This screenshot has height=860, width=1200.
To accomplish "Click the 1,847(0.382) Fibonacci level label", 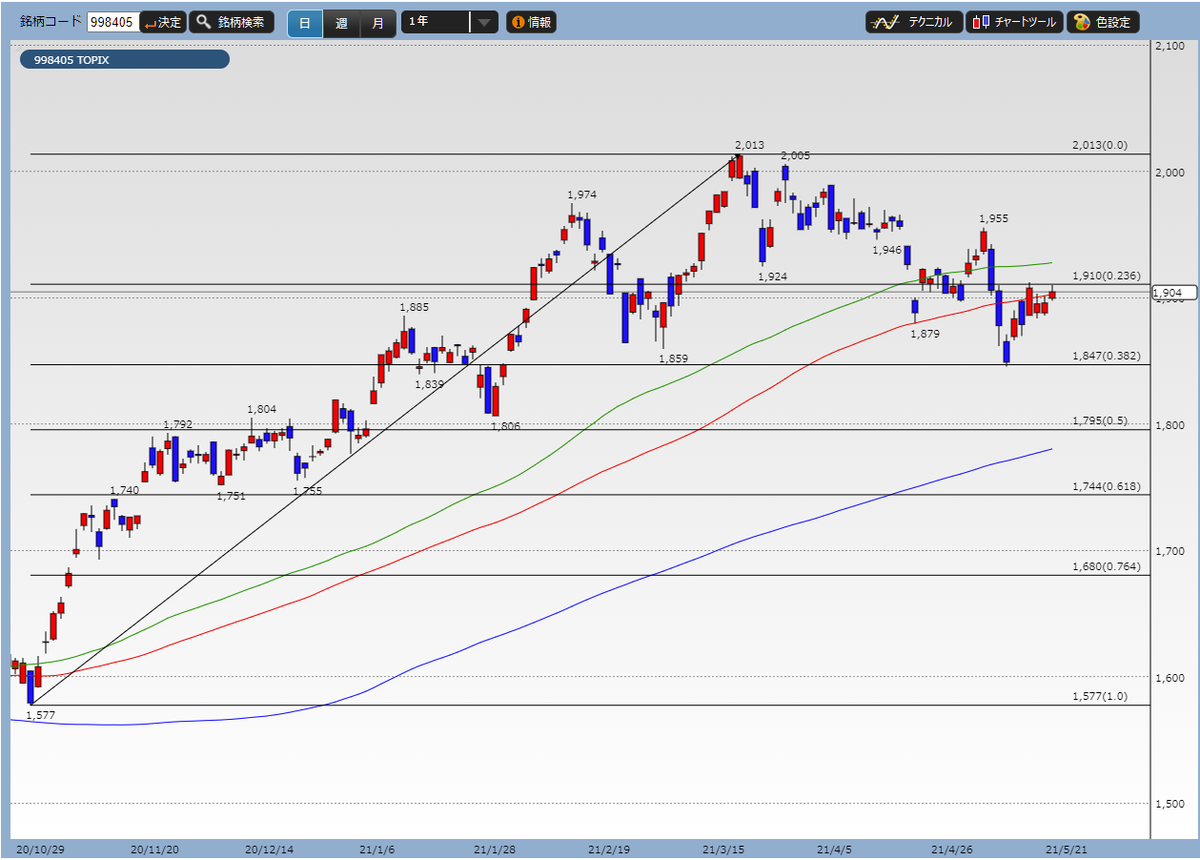I will point(1106,355).
